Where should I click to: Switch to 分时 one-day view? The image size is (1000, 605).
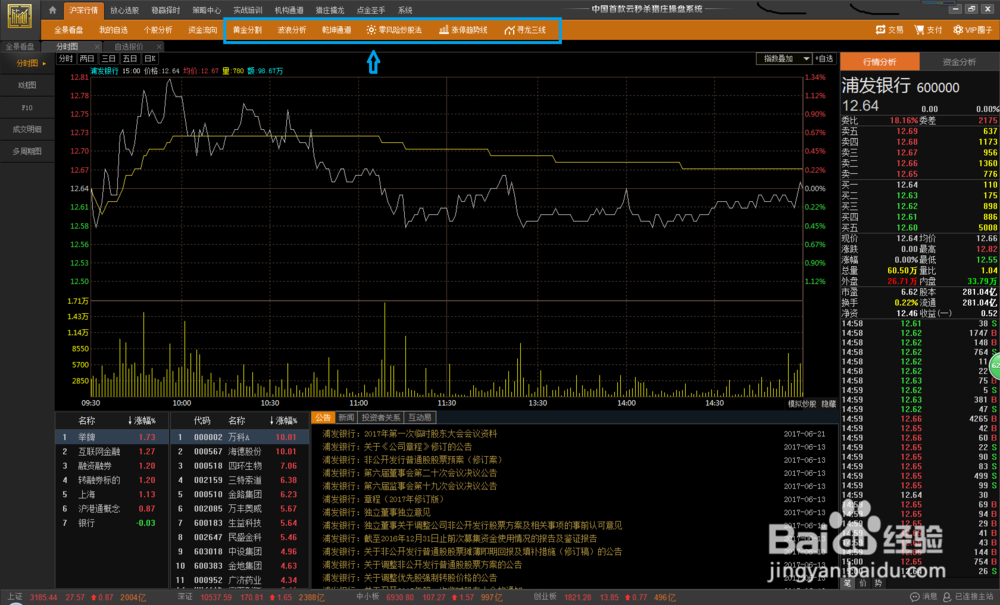[x=66, y=59]
